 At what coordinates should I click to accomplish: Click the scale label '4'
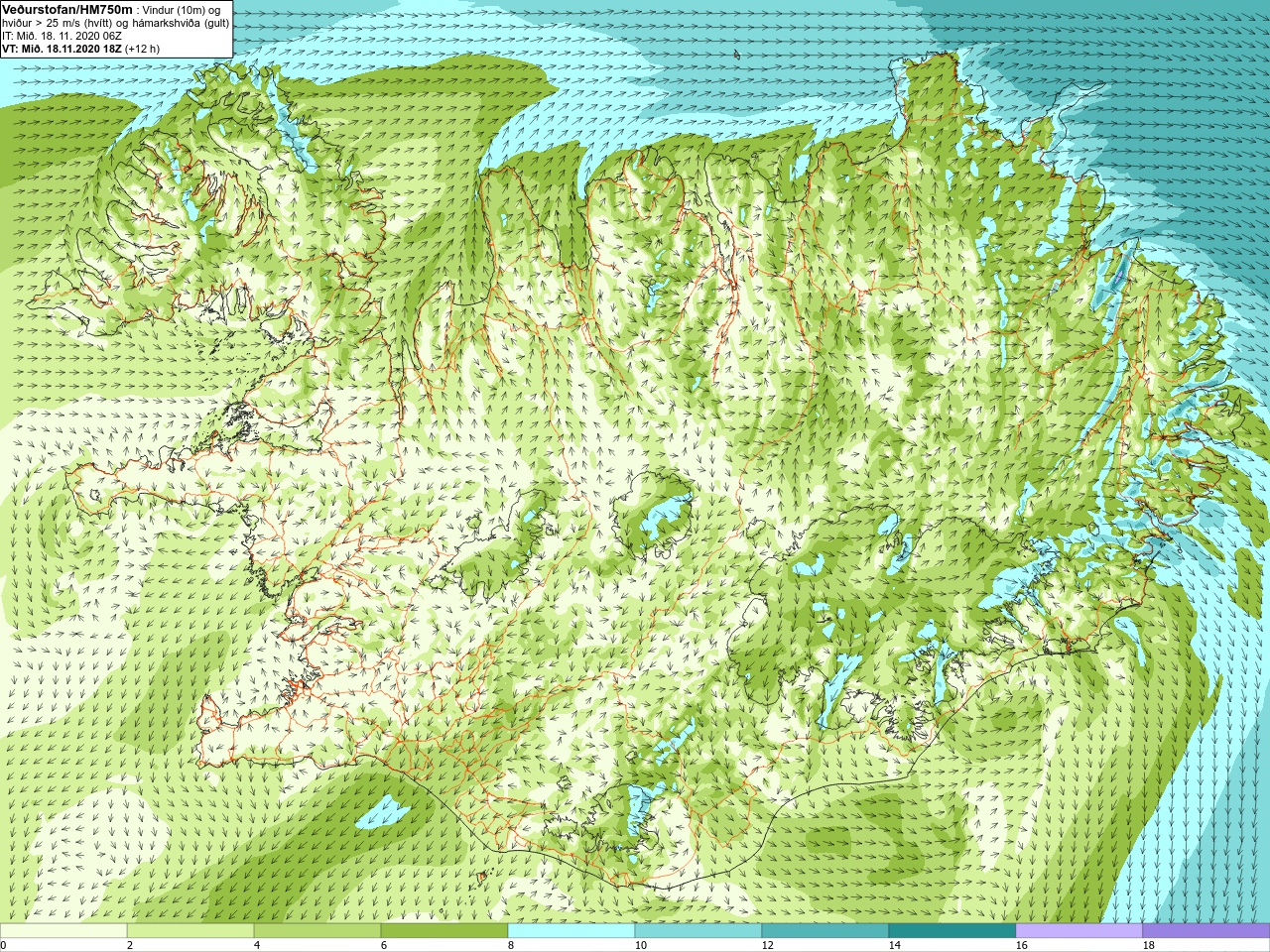point(257,946)
